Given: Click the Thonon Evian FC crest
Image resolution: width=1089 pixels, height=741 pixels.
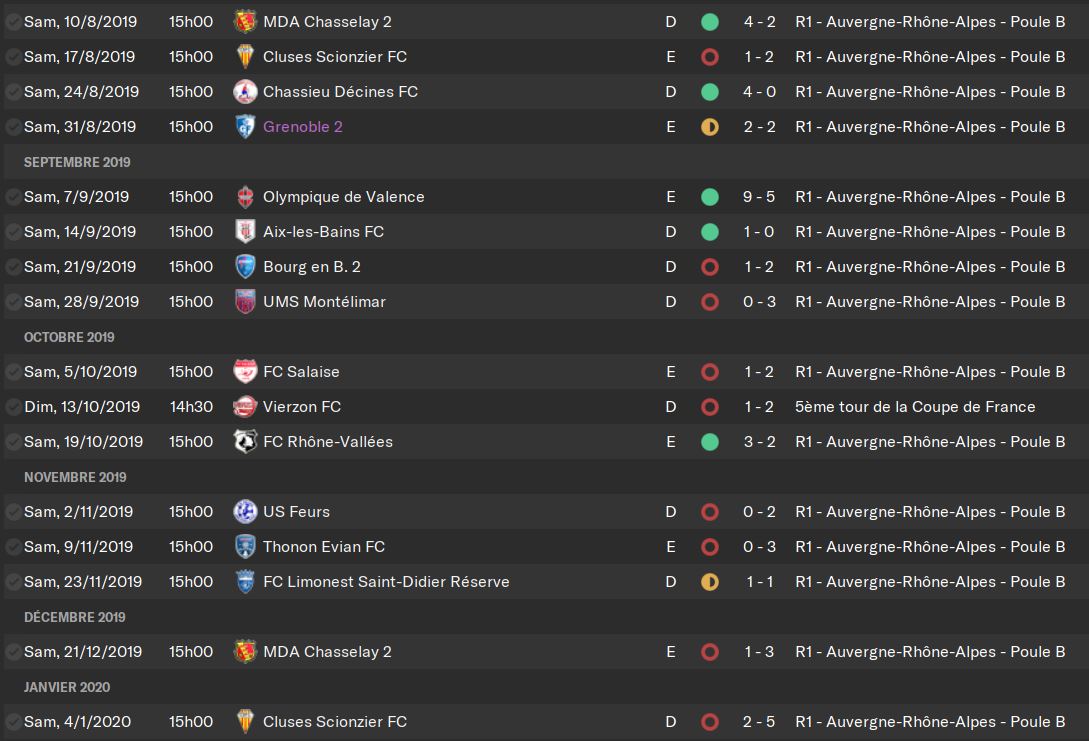Looking at the screenshot, I should pos(245,547).
